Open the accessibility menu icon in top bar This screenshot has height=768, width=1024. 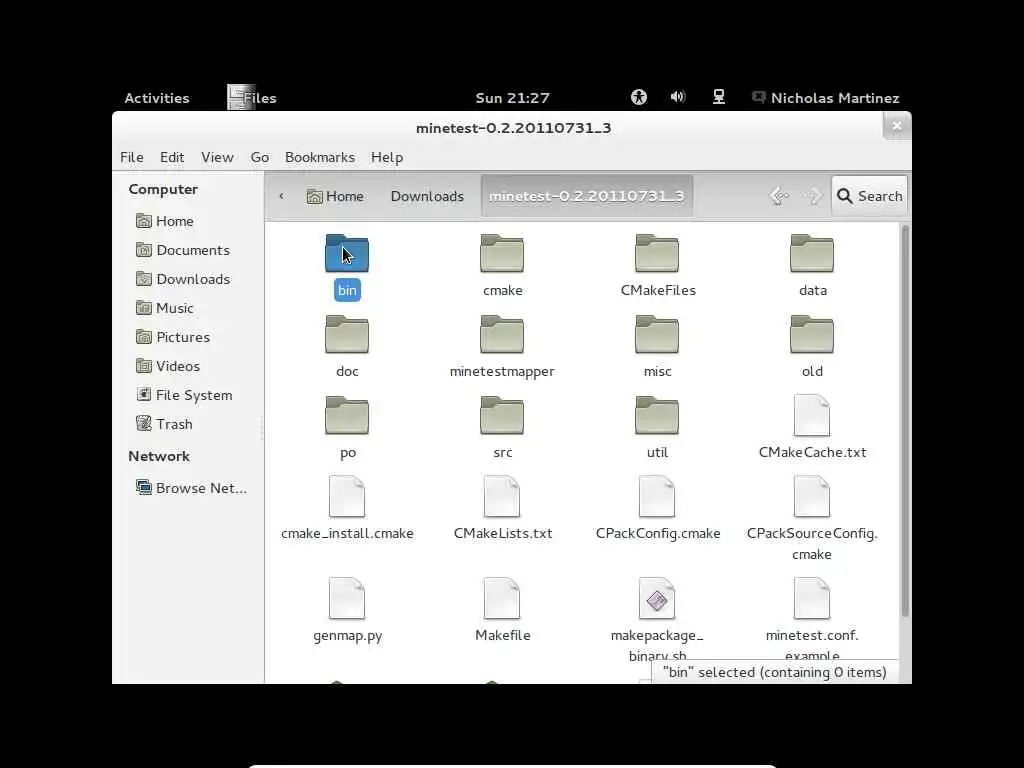(x=639, y=97)
